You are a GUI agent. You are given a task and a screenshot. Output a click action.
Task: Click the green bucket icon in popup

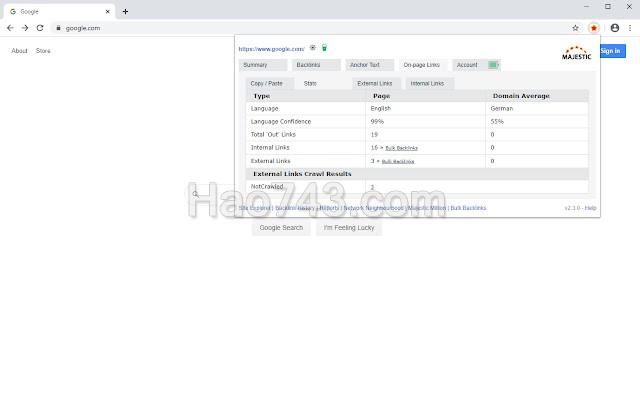324,48
